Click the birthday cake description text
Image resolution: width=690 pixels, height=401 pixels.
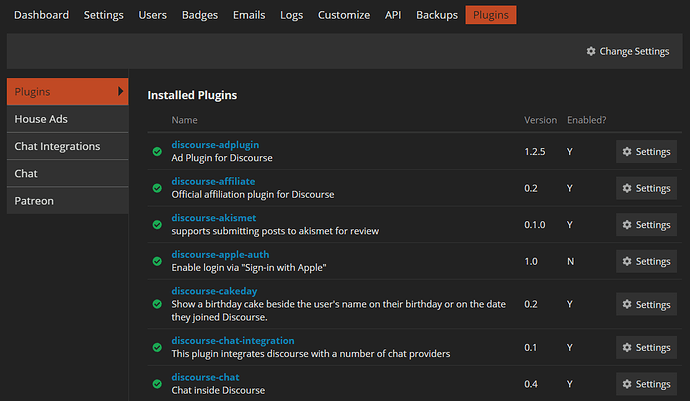[x=338, y=310]
